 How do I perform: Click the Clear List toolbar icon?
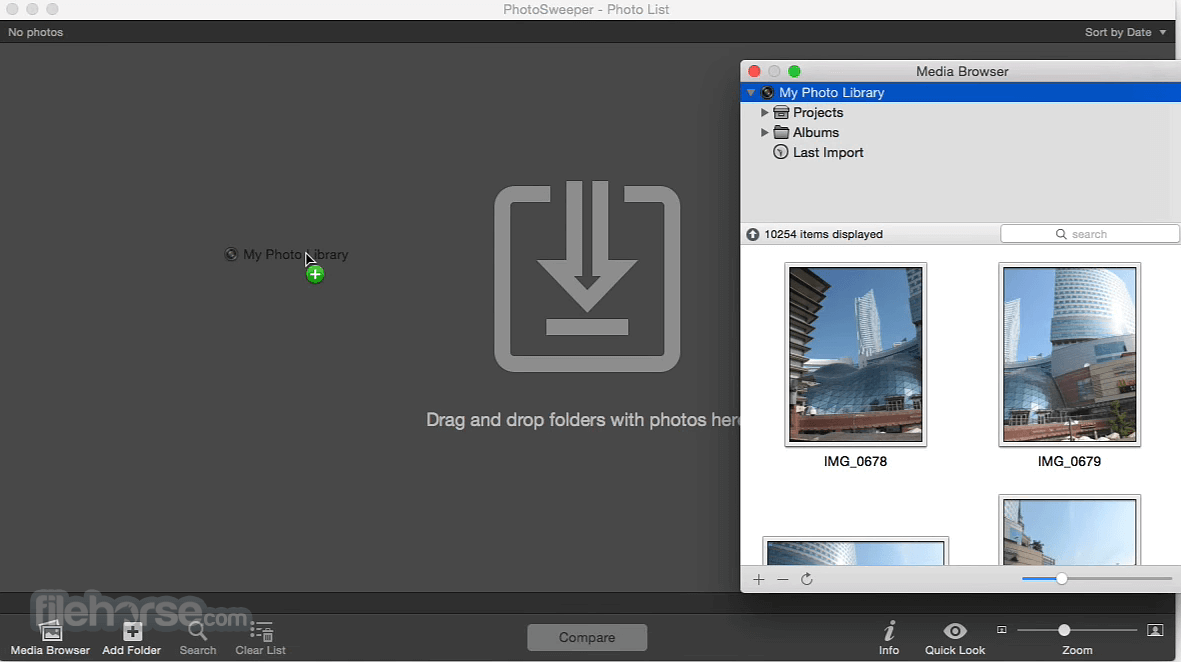(x=261, y=631)
